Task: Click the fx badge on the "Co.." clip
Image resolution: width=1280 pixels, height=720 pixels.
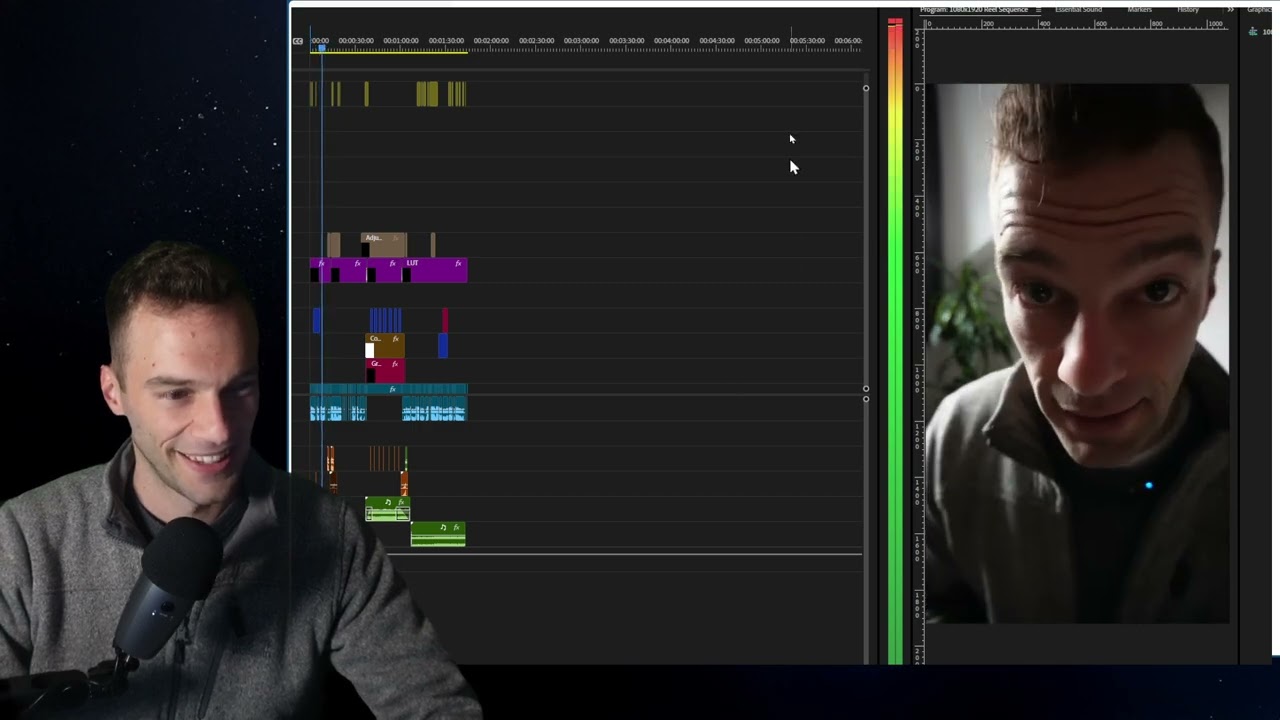Action: (x=396, y=339)
